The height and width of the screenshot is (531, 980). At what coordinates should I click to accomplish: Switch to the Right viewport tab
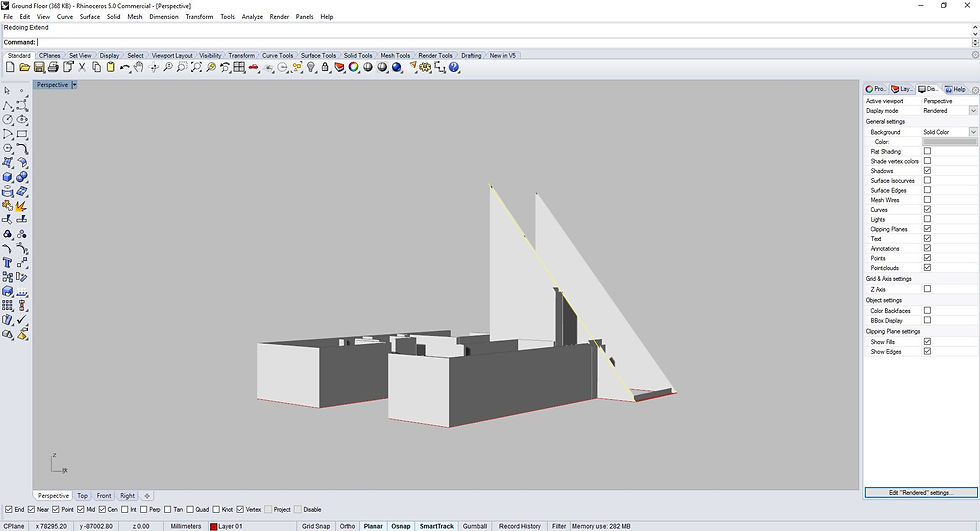coord(128,495)
